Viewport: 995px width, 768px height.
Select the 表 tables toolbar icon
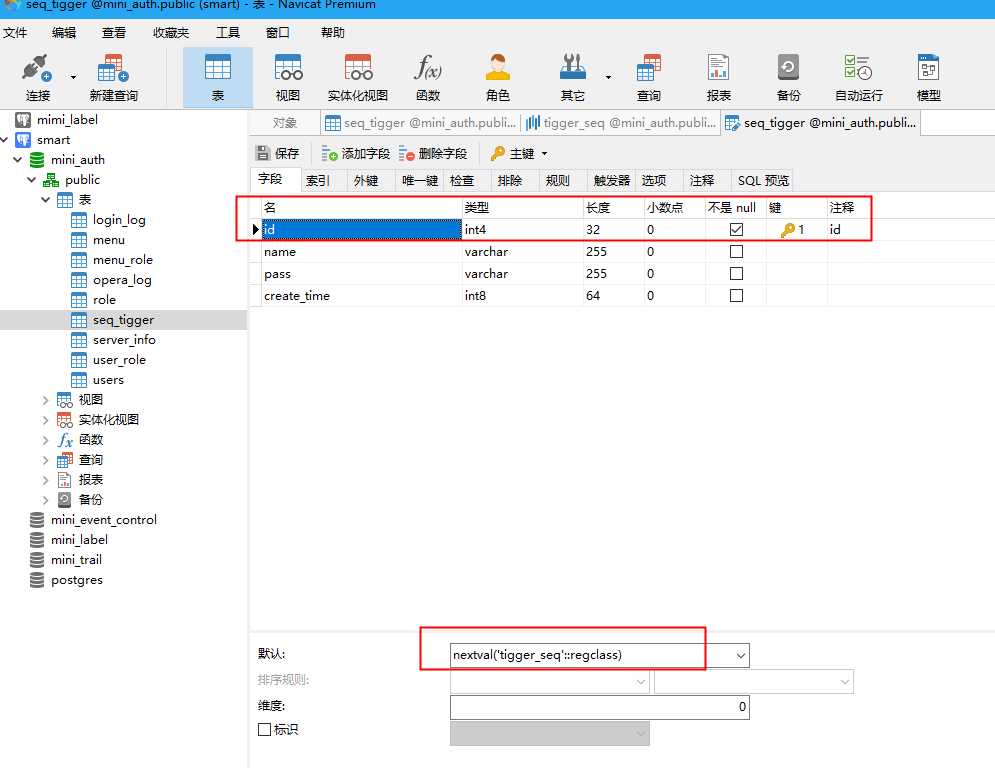tap(218, 77)
